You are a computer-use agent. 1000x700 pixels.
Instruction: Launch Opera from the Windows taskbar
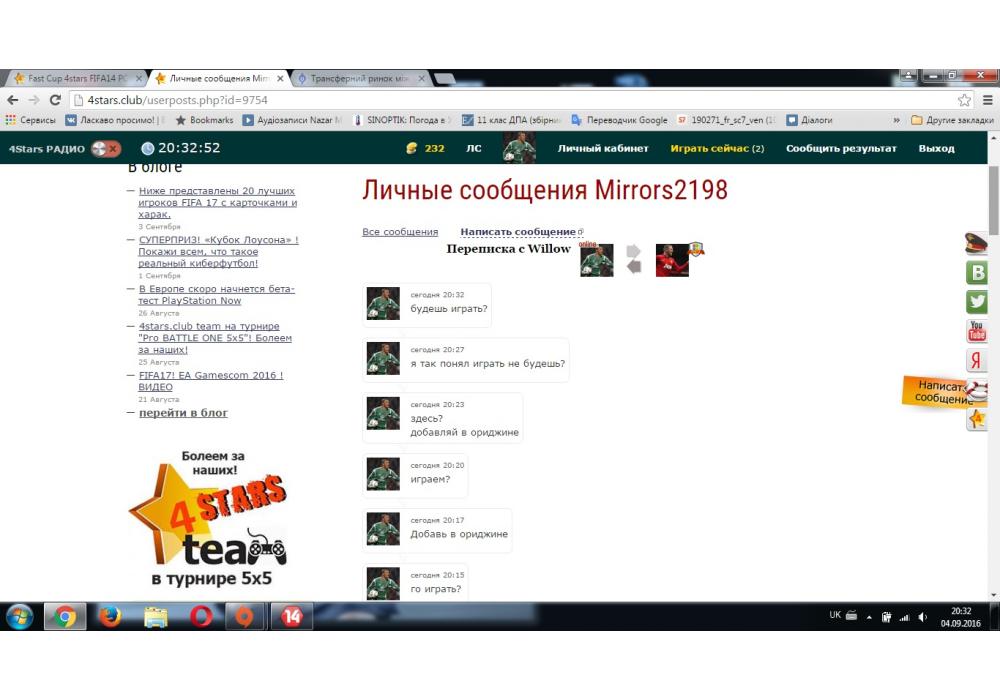tap(201, 616)
